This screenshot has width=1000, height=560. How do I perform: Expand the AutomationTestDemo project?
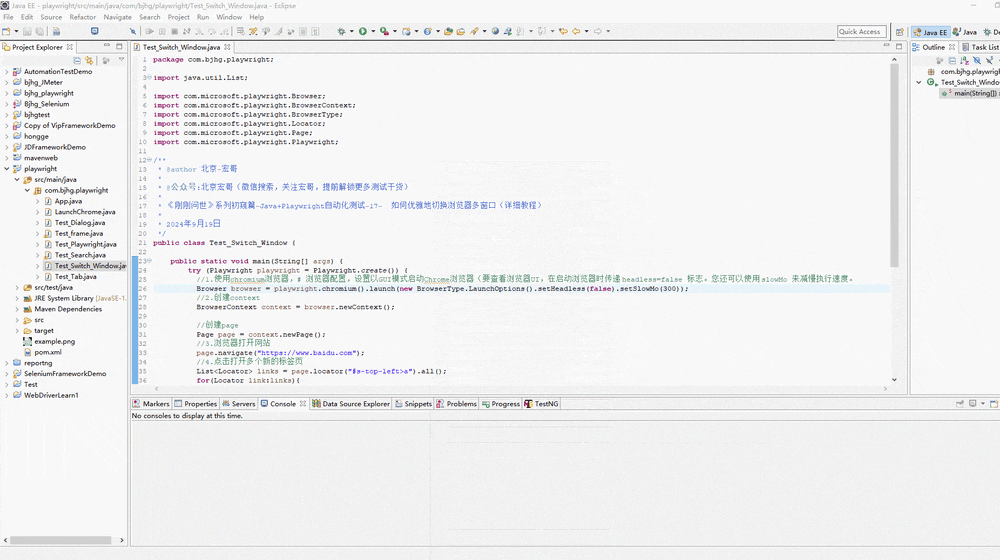point(7,71)
